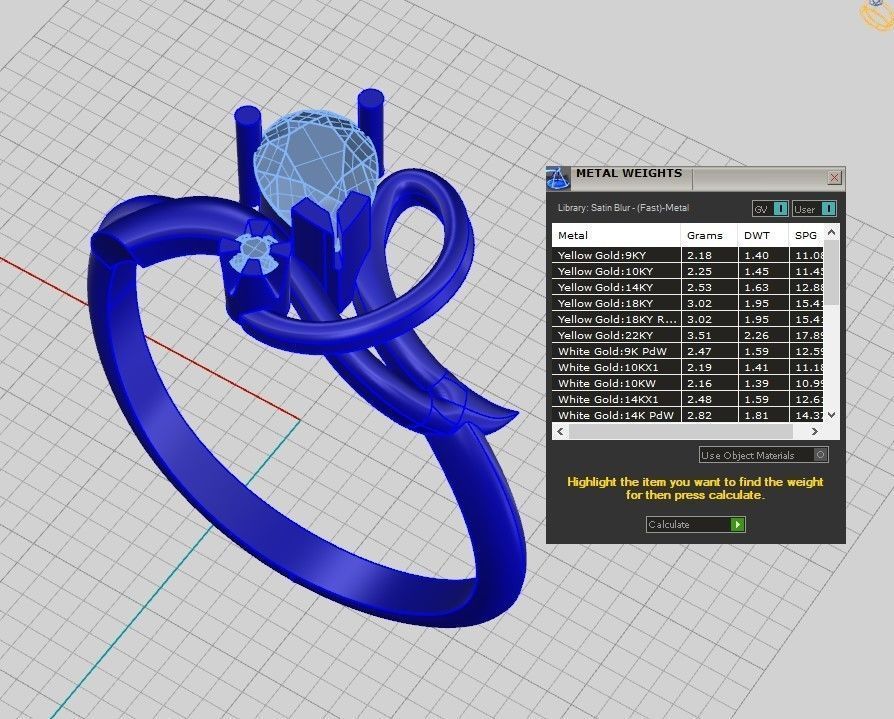
Task: Select the Yellow Gold:10KY row
Action: point(688,271)
